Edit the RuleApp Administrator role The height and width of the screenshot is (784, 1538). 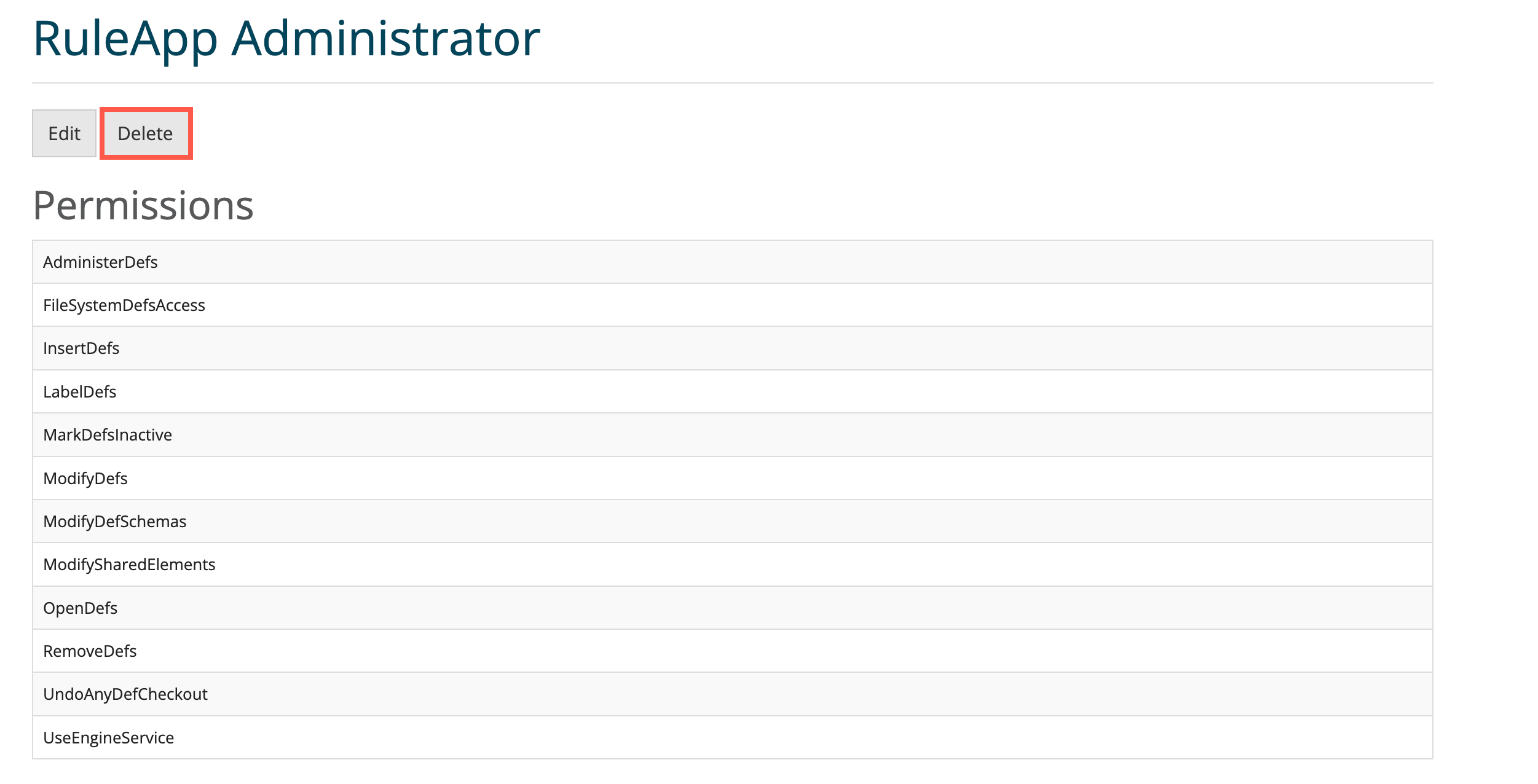pyautogui.click(x=63, y=133)
